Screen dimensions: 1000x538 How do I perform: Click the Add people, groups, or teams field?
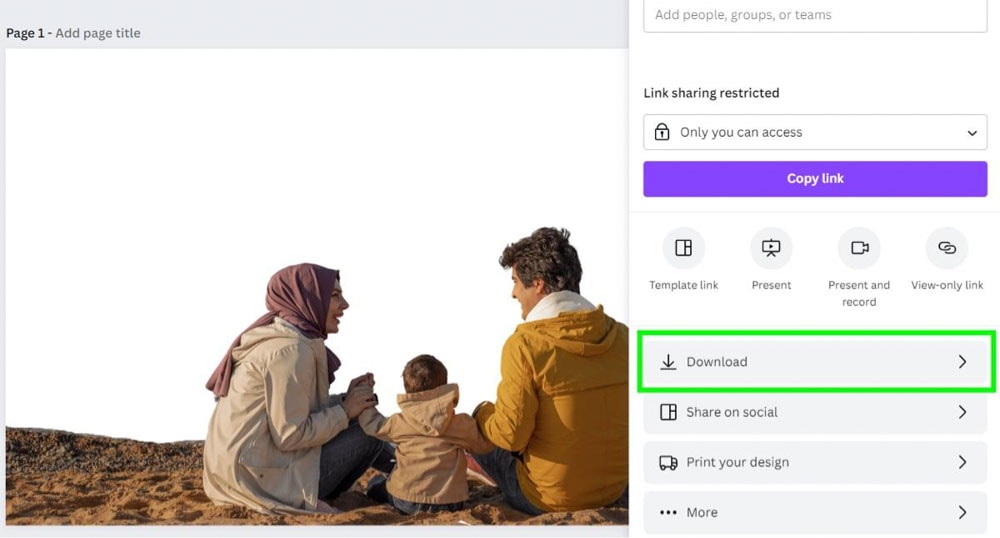(815, 15)
